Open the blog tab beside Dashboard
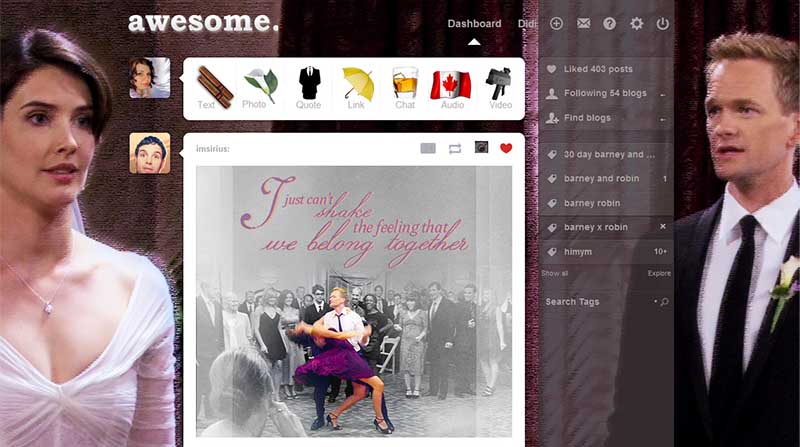800x447 pixels. point(528,23)
